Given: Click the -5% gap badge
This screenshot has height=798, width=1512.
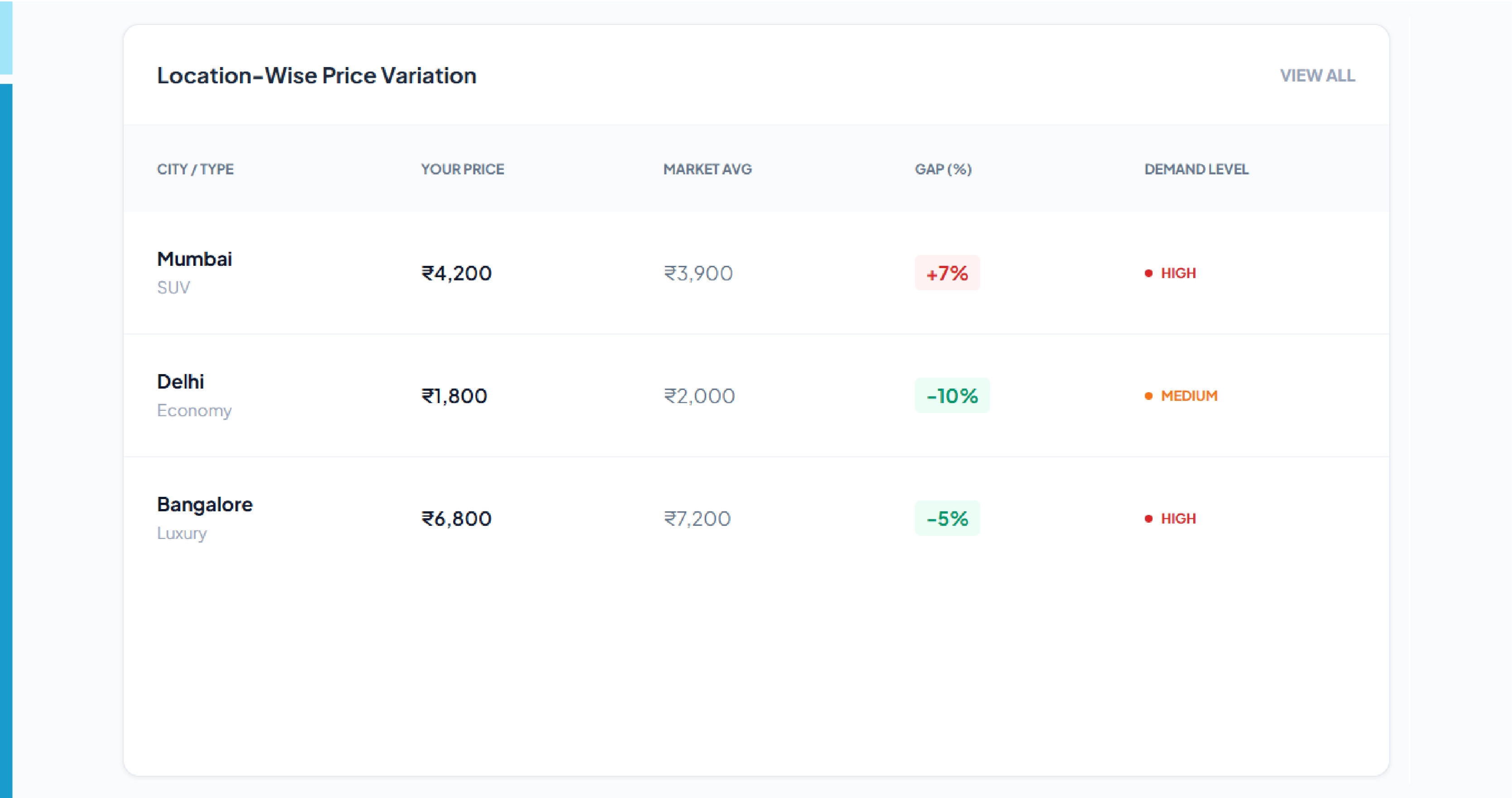Looking at the screenshot, I should coord(947,519).
